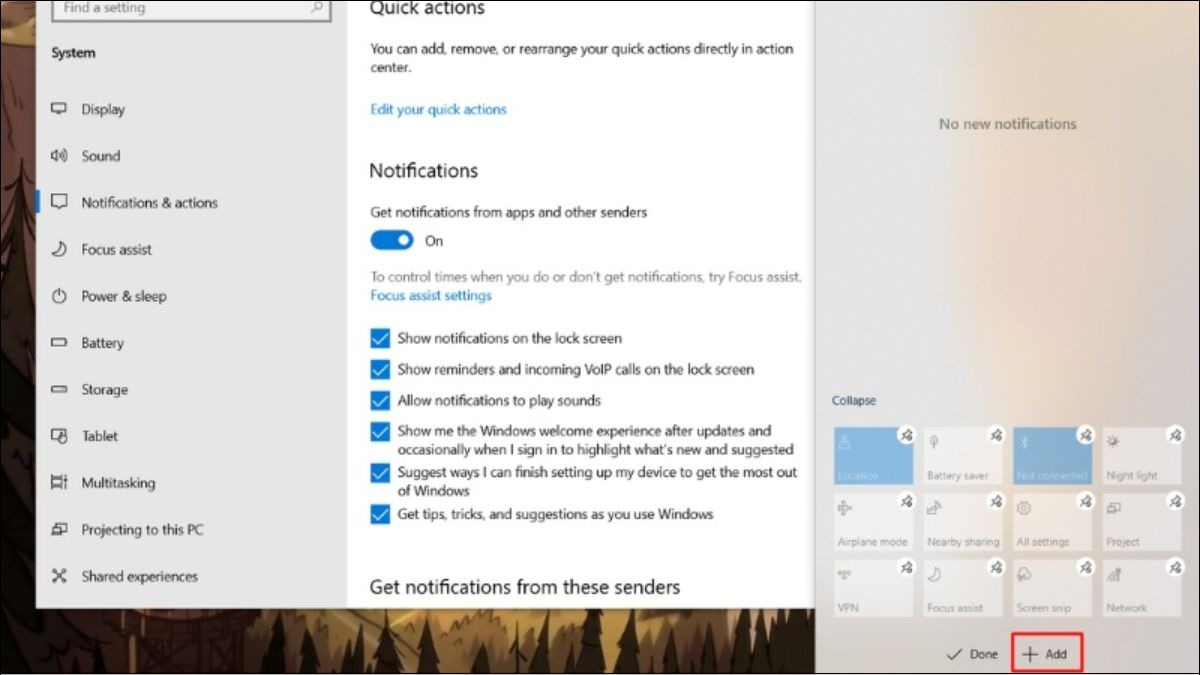Unpin the Bluetooth Not connected tile
Viewport: 1200px width, 675px height.
tap(1086, 435)
